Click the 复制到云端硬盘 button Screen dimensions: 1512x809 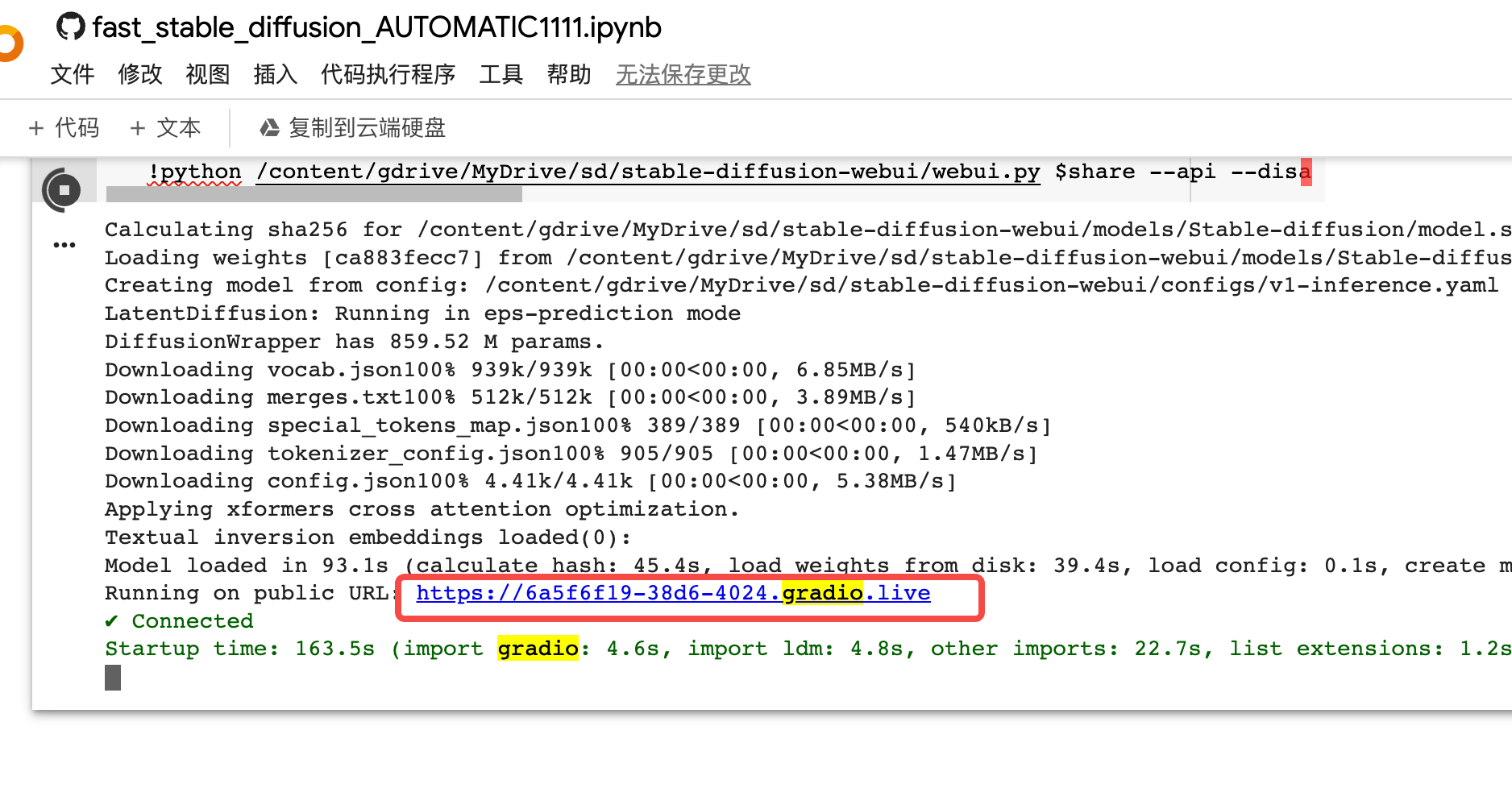pos(367,127)
